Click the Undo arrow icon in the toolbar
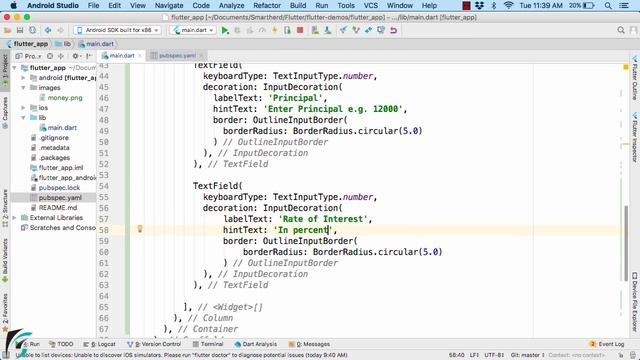Viewport: 640px width, 360px height. click(x=393, y=30)
